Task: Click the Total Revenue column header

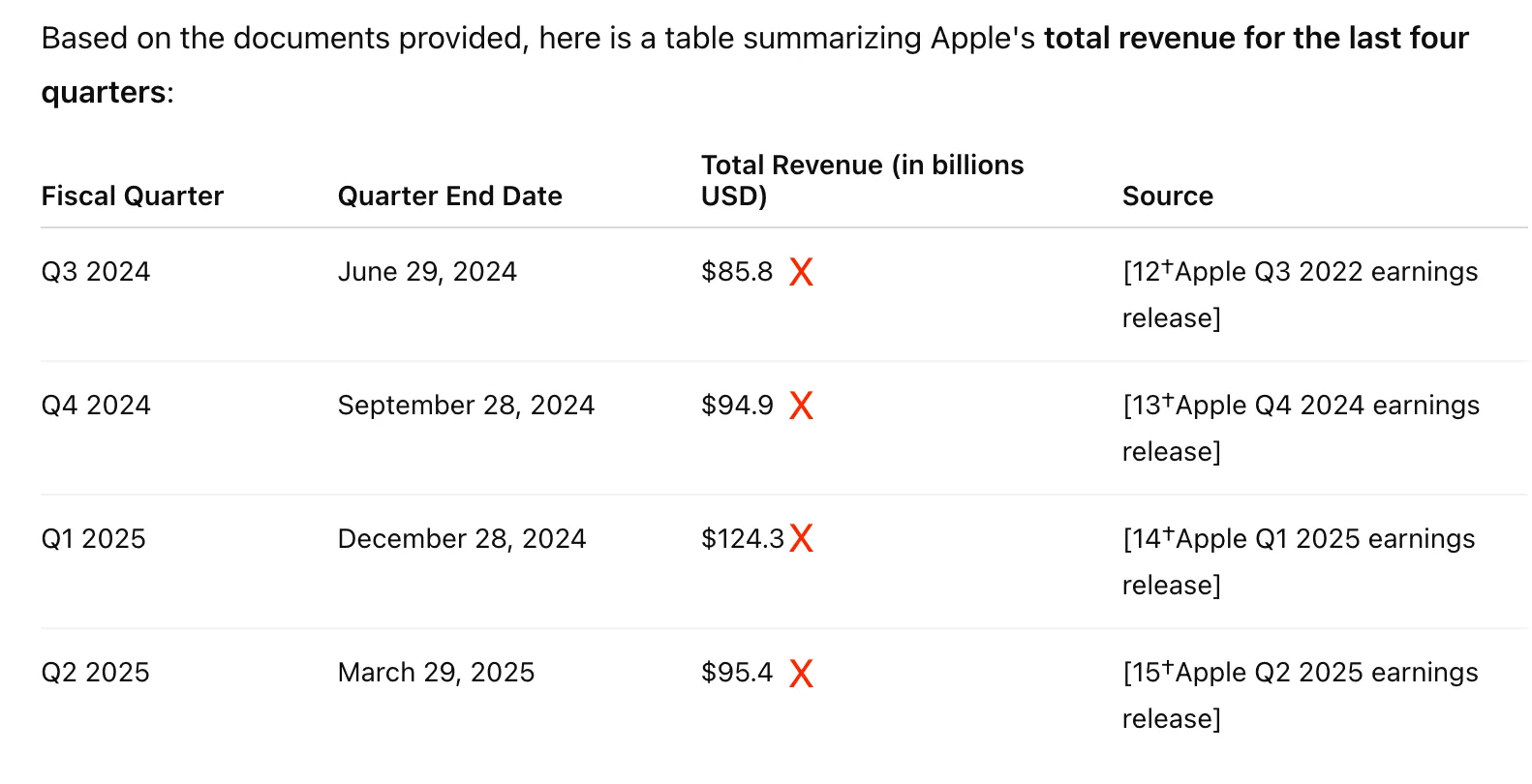Action: [x=862, y=181]
